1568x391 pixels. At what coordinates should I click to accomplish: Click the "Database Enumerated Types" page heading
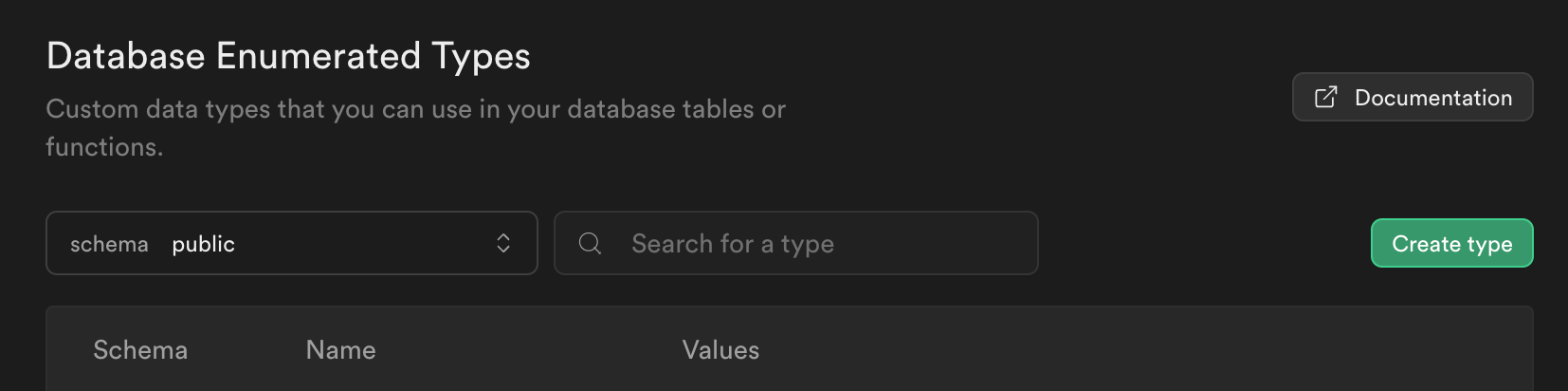point(288,56)
